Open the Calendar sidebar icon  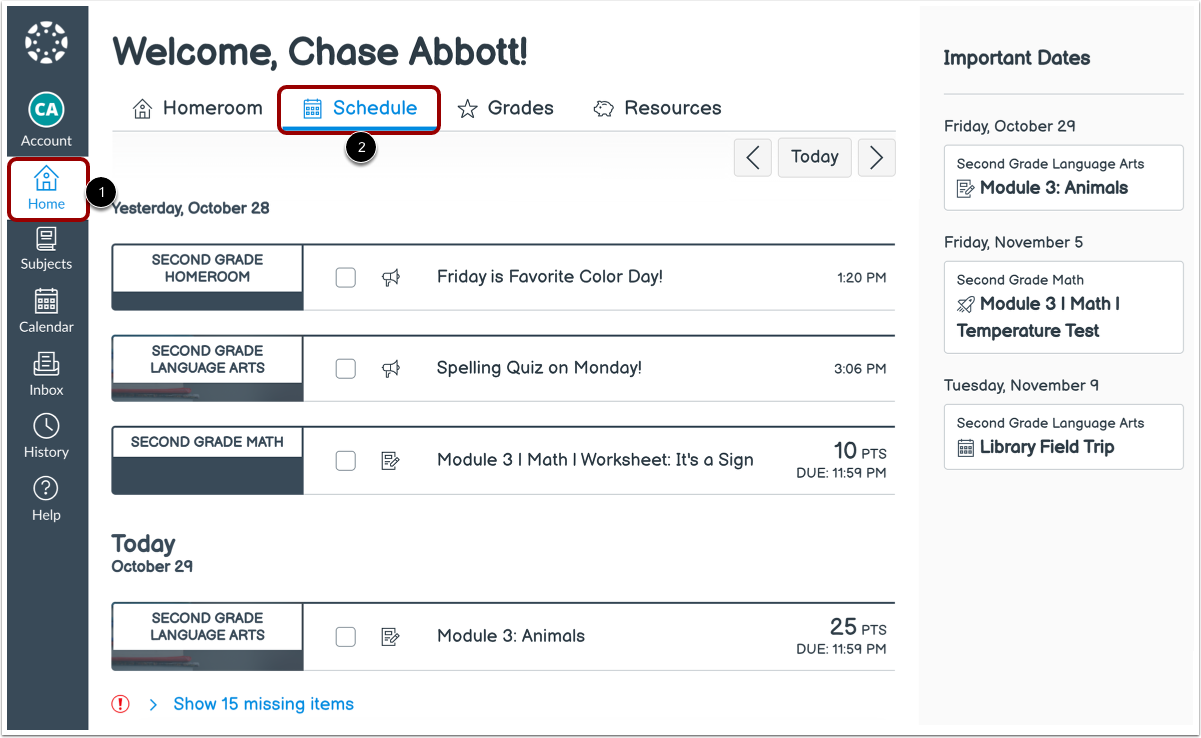point(46,311)
